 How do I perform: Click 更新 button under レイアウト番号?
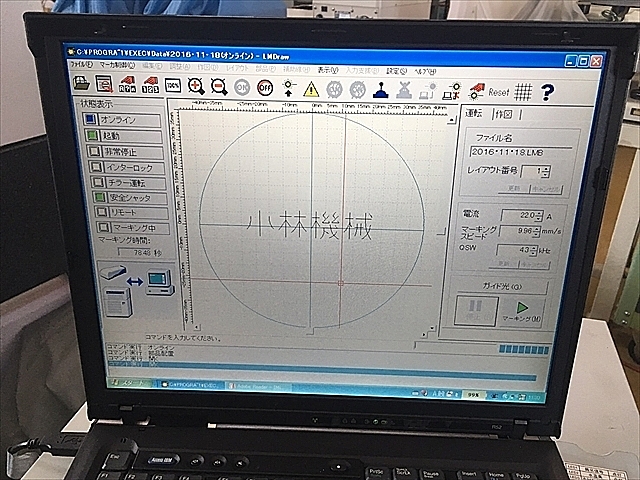[x=514, y=189]
